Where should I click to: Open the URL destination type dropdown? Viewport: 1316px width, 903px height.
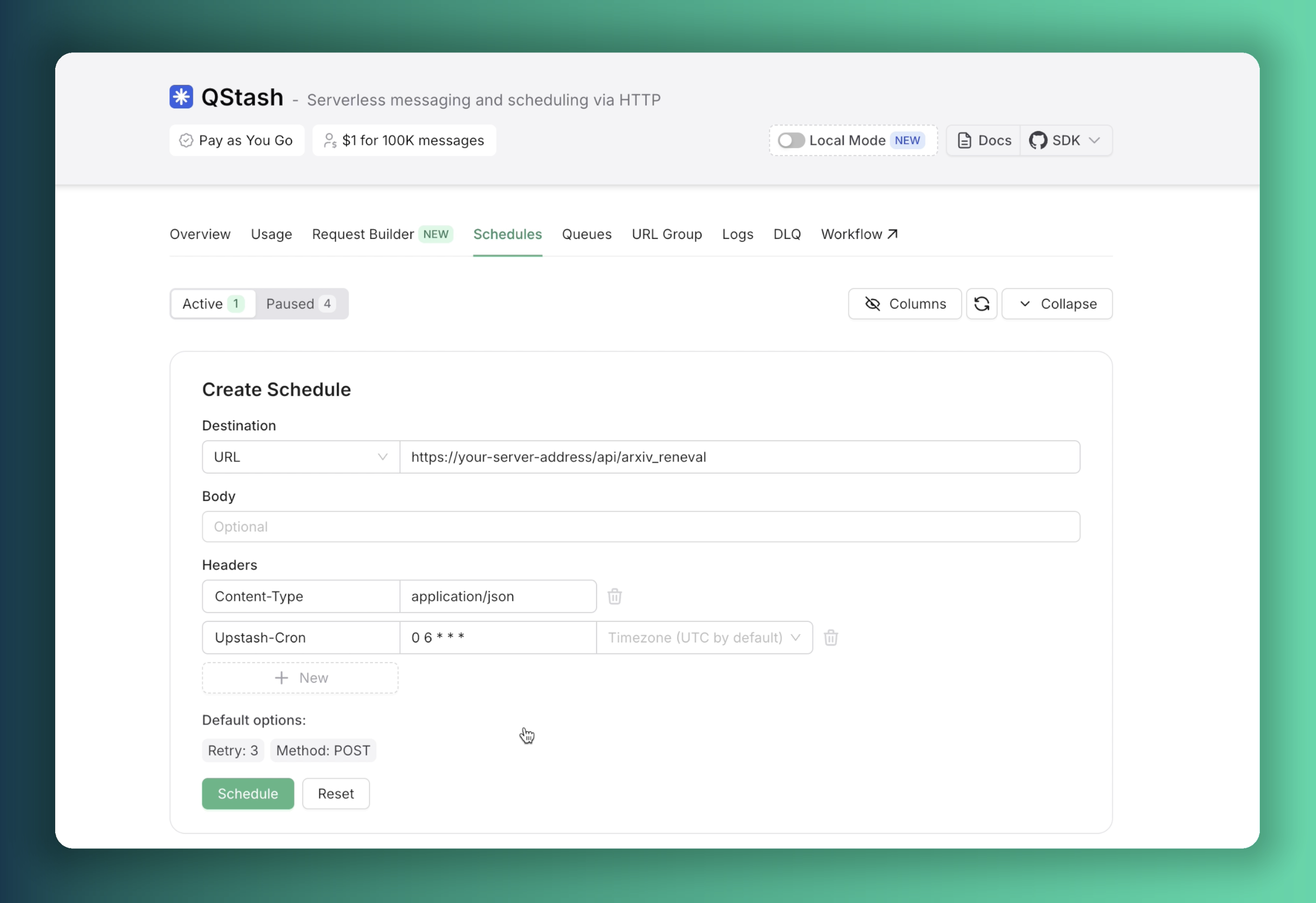(x=301, y=457)
